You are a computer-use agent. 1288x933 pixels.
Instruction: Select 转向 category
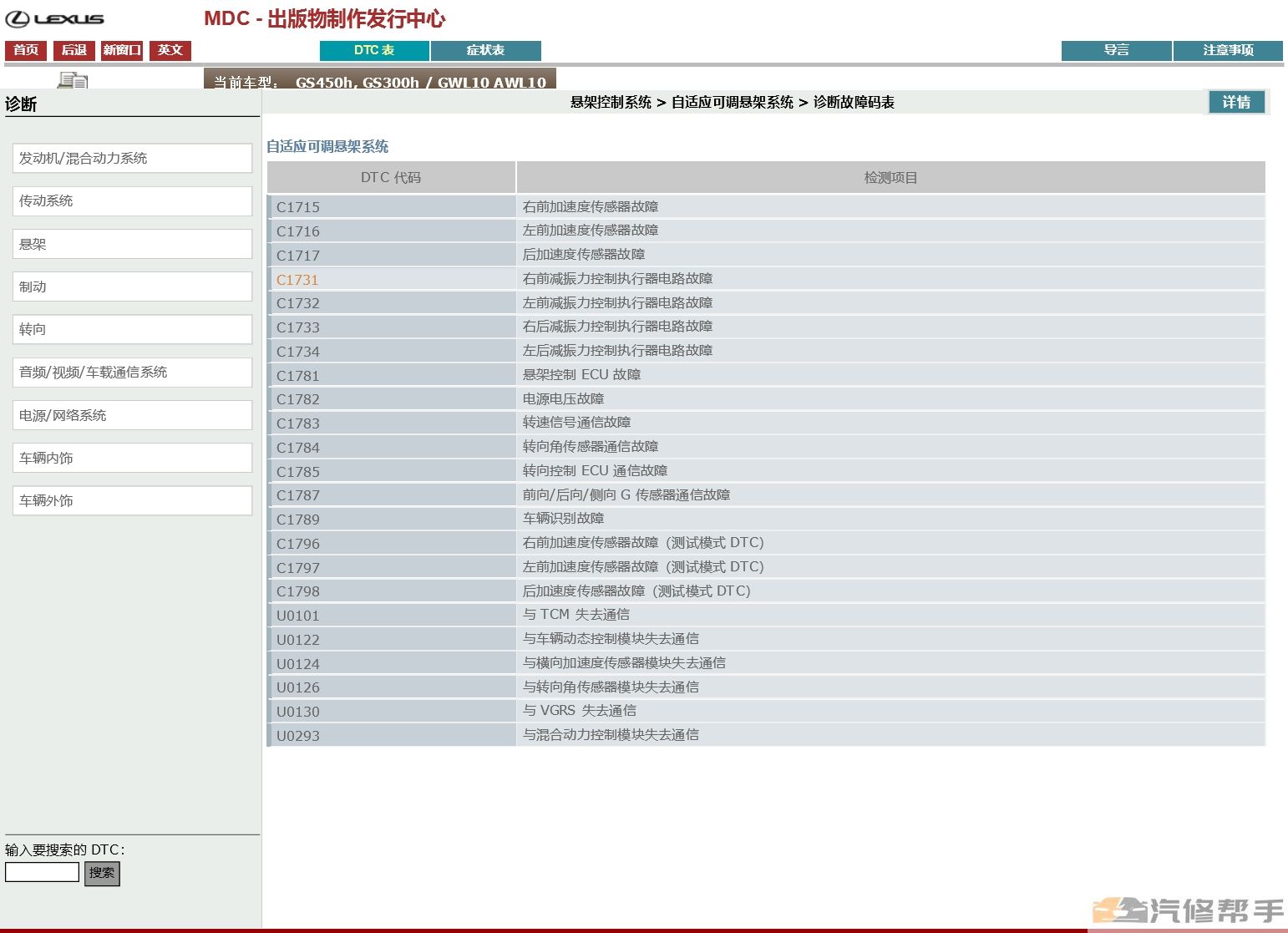[x=132, y=329]
